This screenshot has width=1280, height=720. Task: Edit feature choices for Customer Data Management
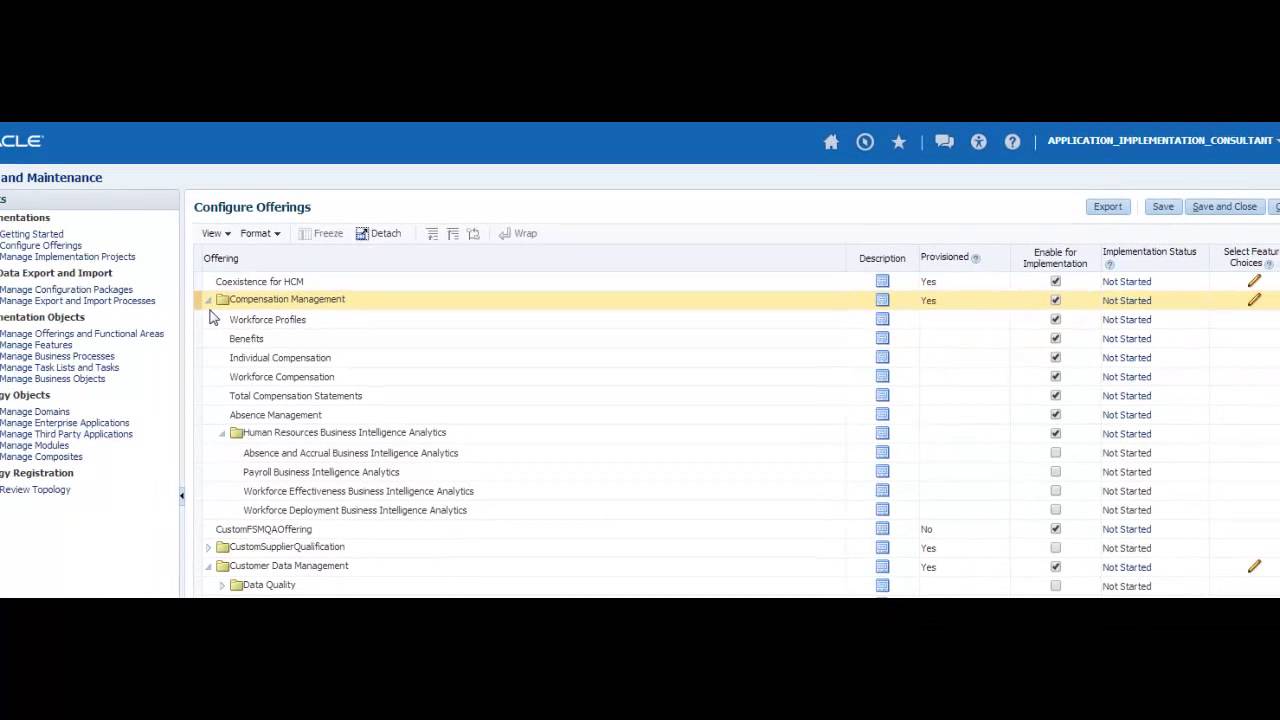click(1254, 566)
